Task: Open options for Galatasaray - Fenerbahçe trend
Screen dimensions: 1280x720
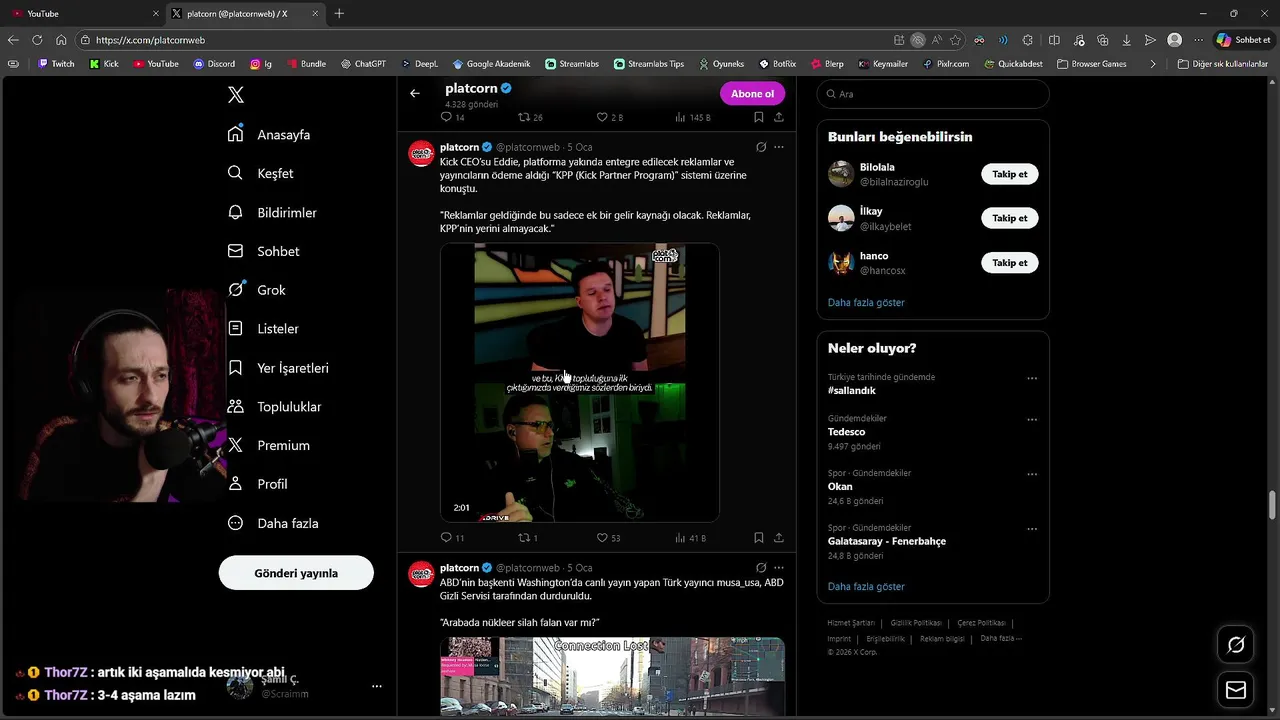Action: pyautogui.click(x=1032, y=529)
